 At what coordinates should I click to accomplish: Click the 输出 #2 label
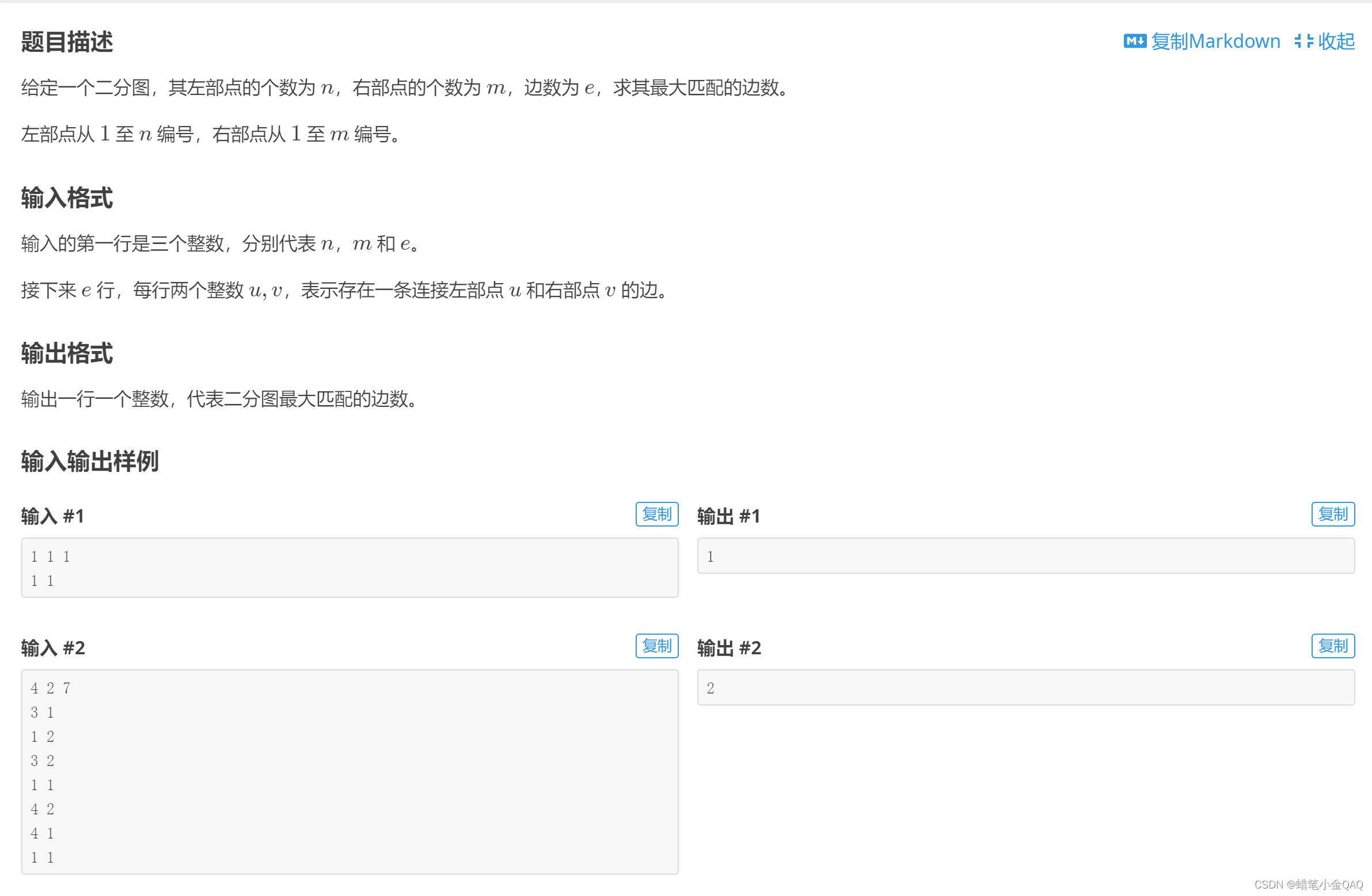729,648
